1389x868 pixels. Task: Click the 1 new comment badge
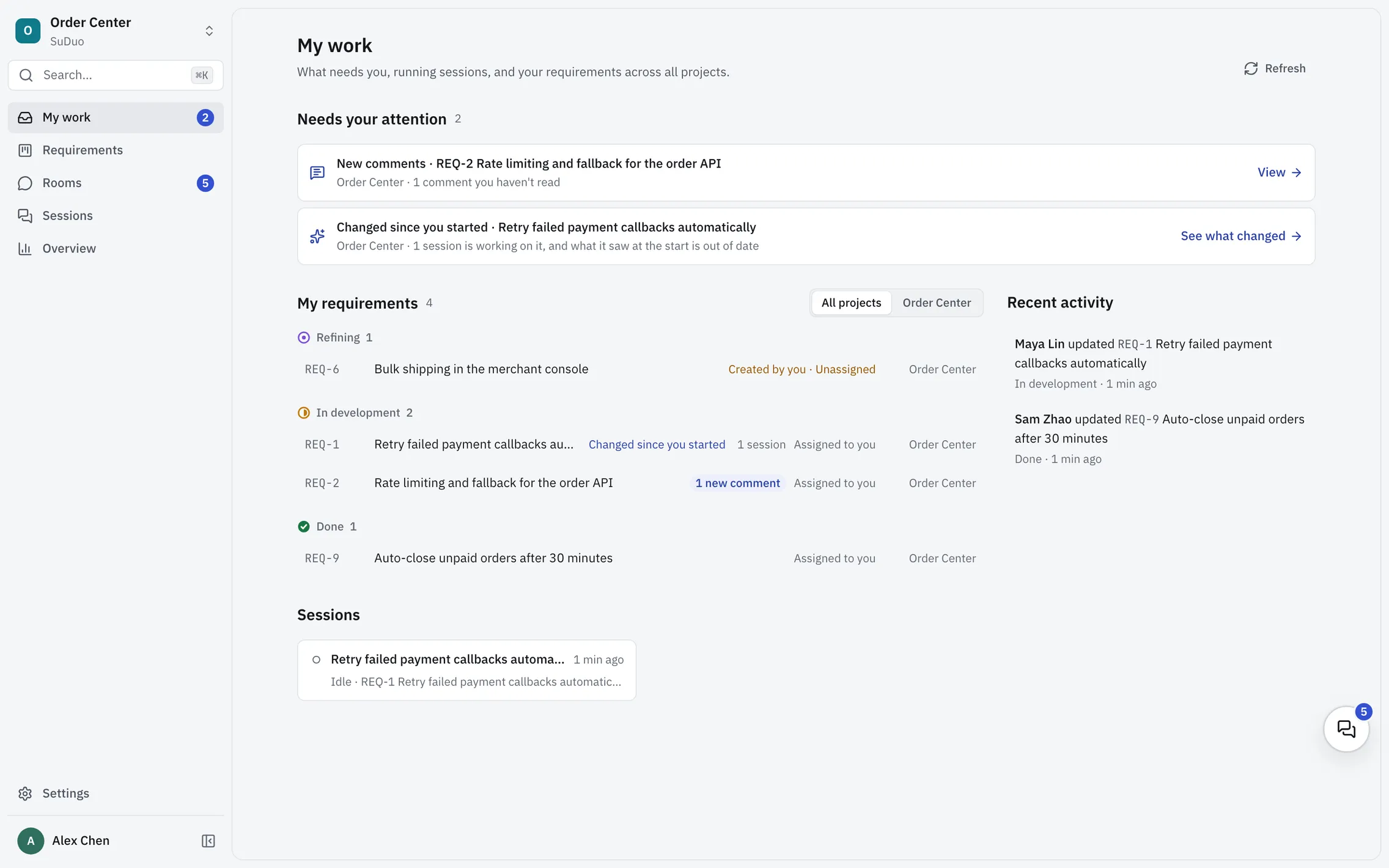click(x=737, y=483)
